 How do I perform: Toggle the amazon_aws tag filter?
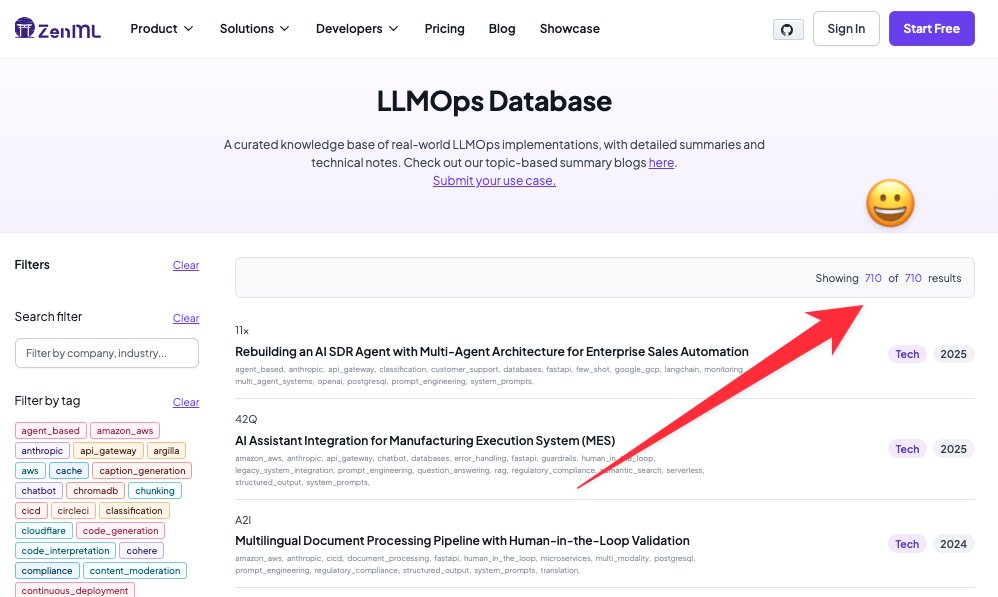point(125,431)
